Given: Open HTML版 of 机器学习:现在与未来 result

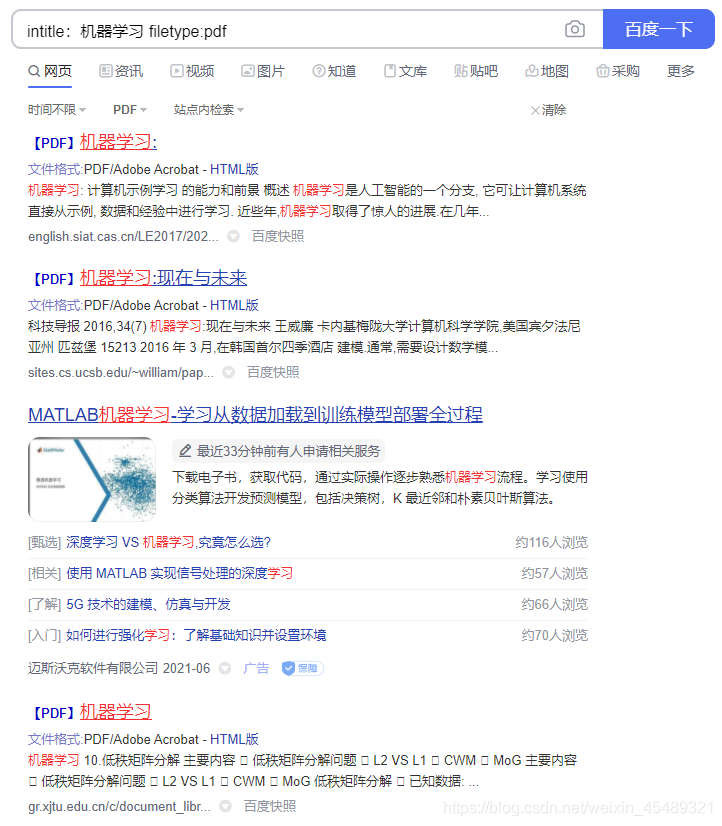Looking at the screenshot, I should pos(234,306).
